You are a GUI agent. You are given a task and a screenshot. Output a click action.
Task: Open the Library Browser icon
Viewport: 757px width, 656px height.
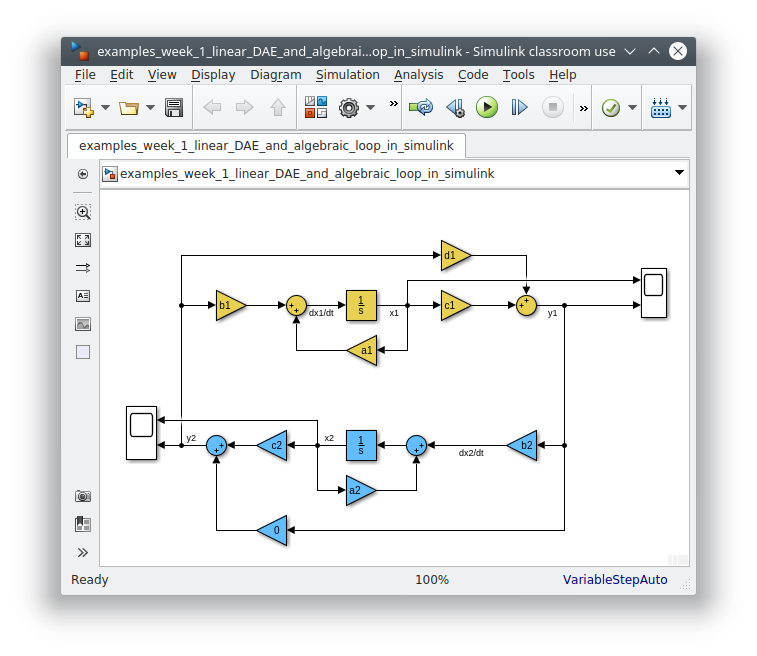click(x=316, y=107)
